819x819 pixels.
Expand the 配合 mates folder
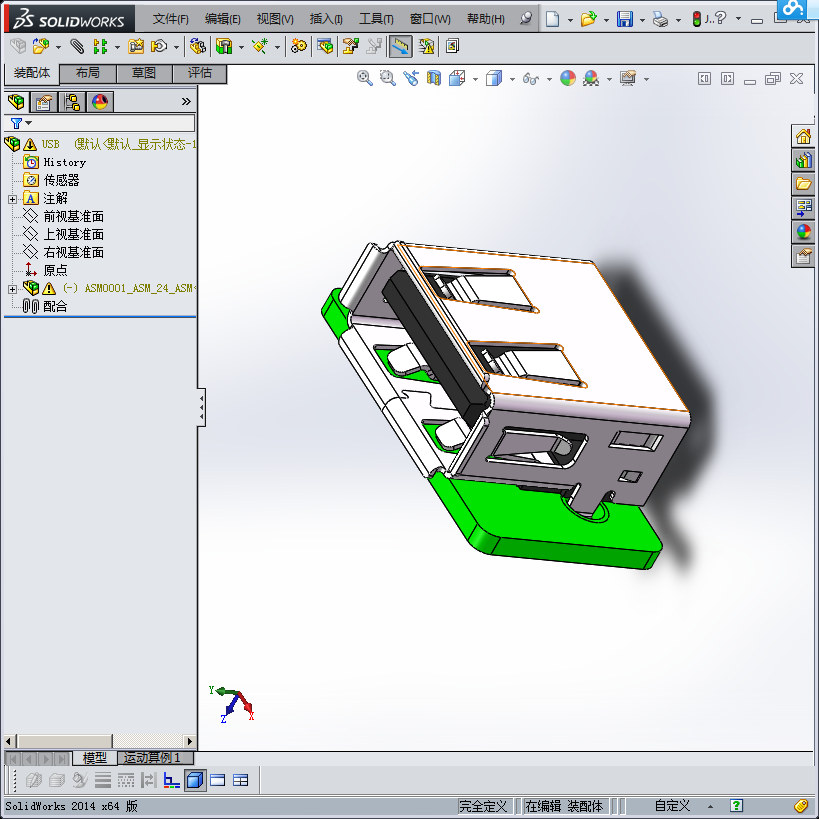point(54,306)
